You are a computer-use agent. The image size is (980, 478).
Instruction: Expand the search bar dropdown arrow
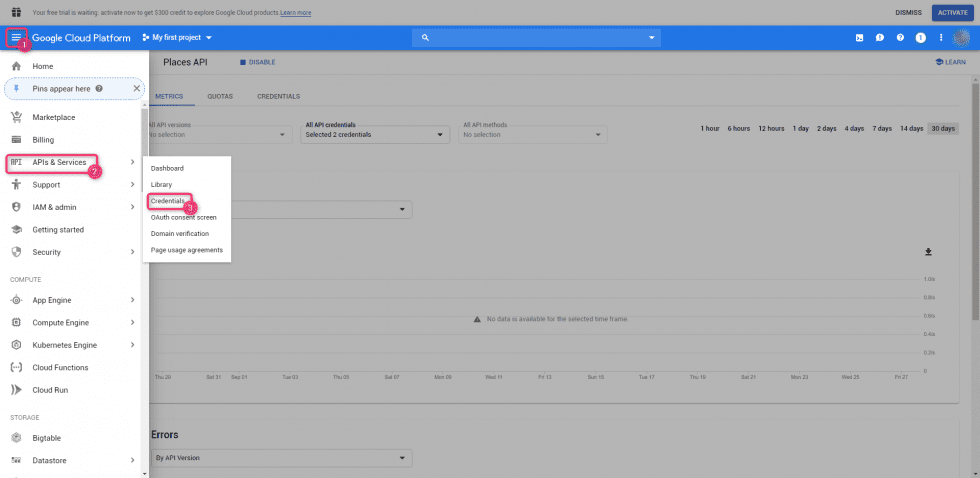(x=652, y=37)
